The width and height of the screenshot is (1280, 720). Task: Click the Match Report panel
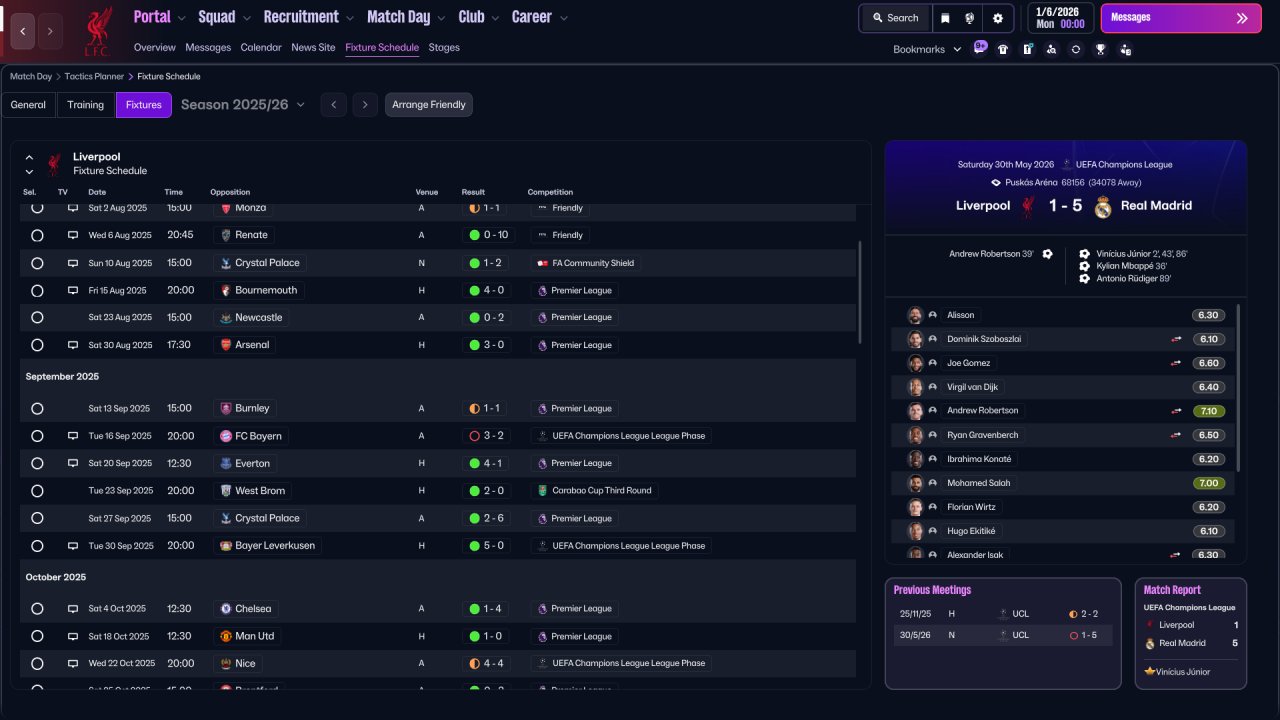coord(1191,633)
